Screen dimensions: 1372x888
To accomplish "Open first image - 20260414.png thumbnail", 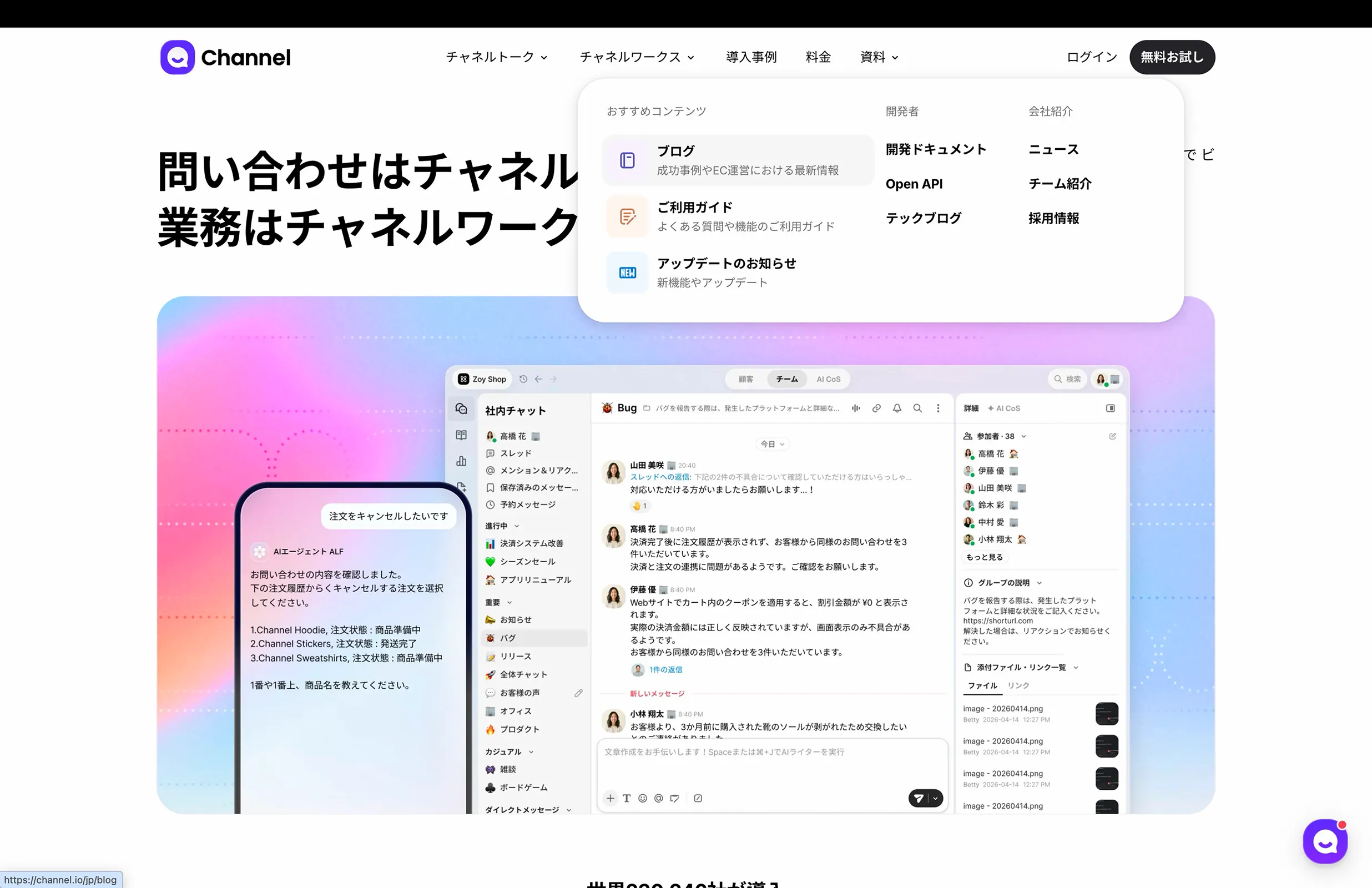I will point(1106,714).
